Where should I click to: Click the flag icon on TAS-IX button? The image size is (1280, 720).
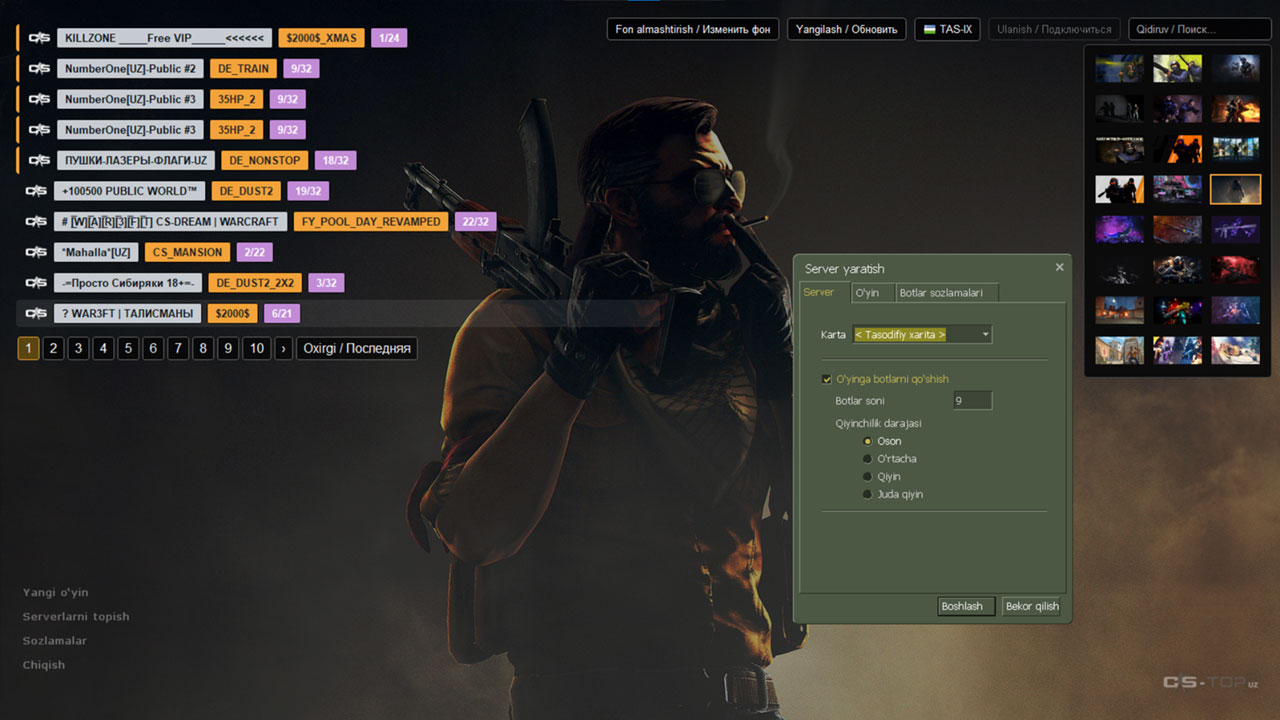pos(929,30)
